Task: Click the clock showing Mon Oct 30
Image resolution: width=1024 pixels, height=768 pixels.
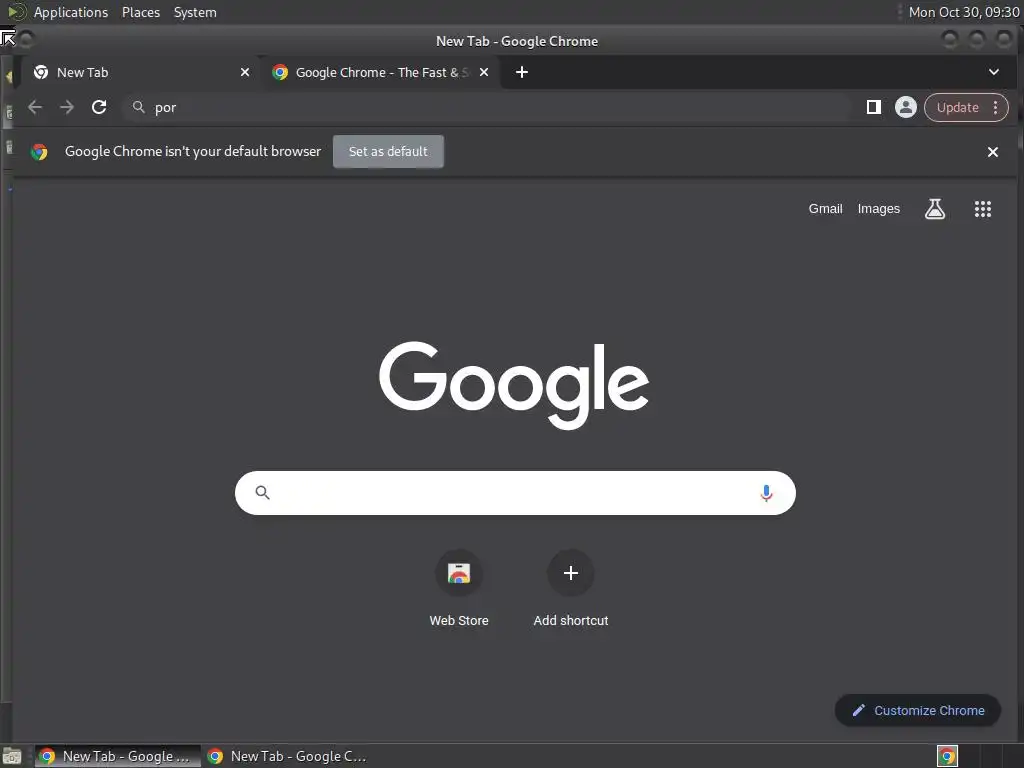Action: click(x=964, y=12)
